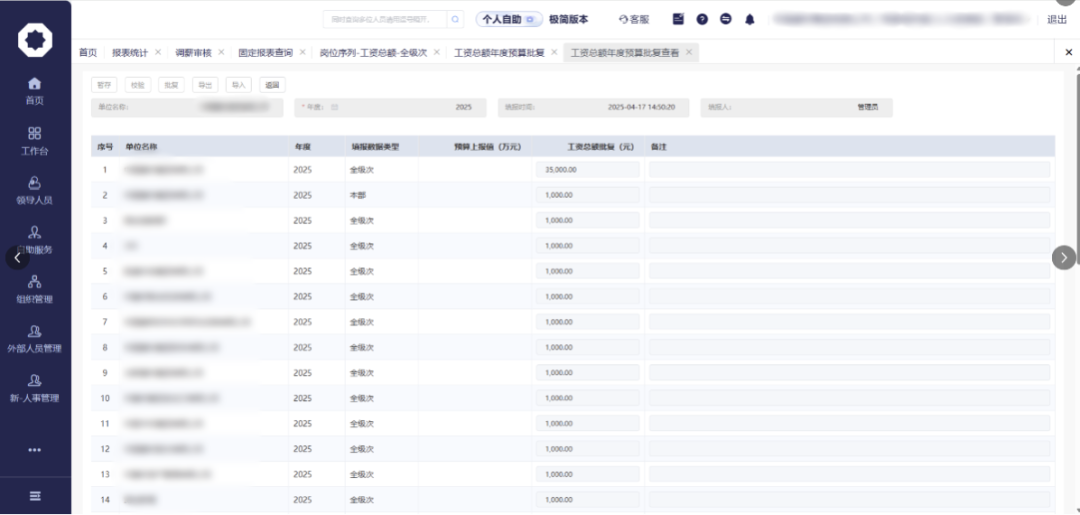Close the 工资总额年度预算批复查看 tab
The height and width of the screenshot is (515, 1080).
point(689,52)
